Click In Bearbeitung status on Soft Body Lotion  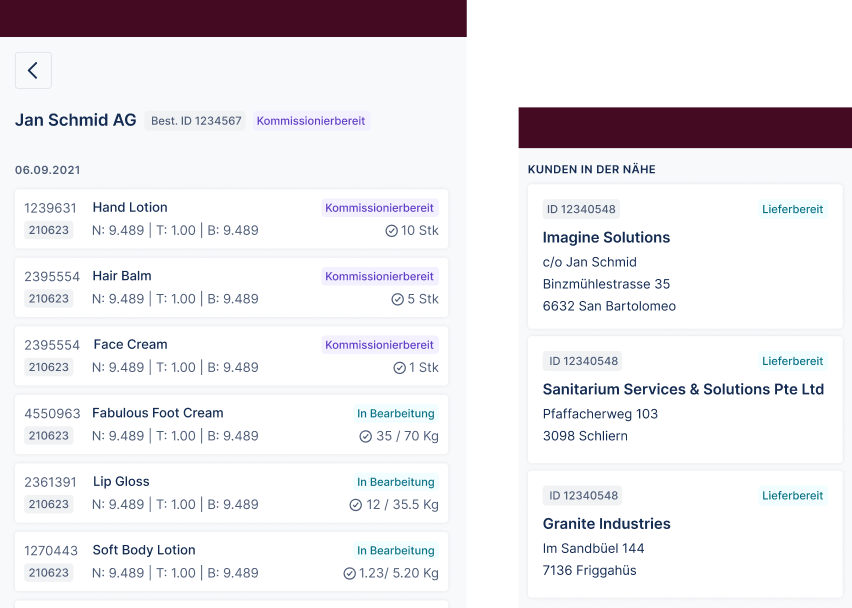396,550
